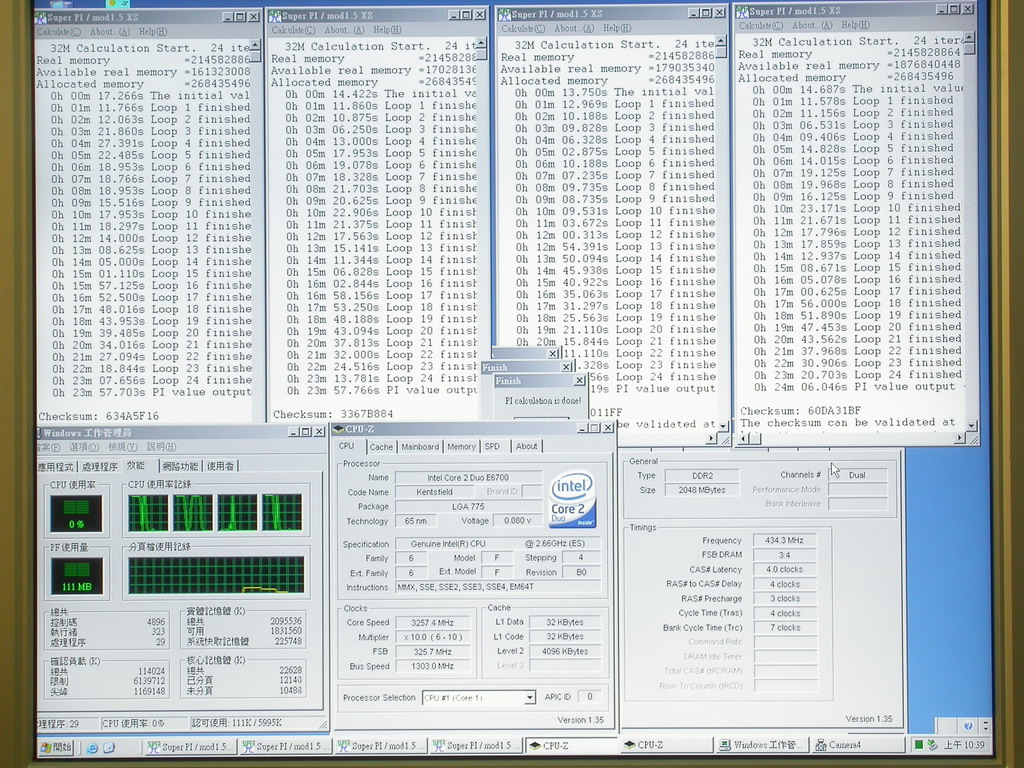Launch Internet Explorer from quick launch
The width and height of the screenshot is (1024, 768).
pos(91,746)
